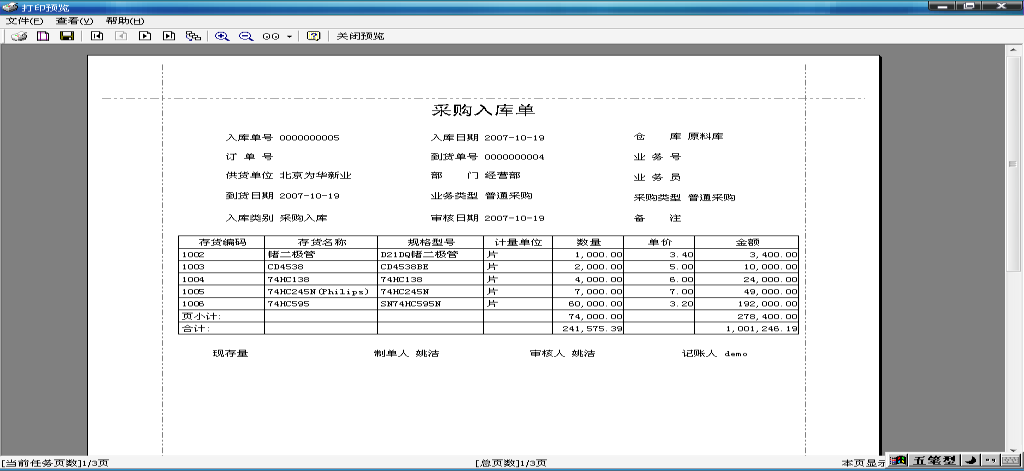Click the floppy disk Save icon

click(67, 37)
